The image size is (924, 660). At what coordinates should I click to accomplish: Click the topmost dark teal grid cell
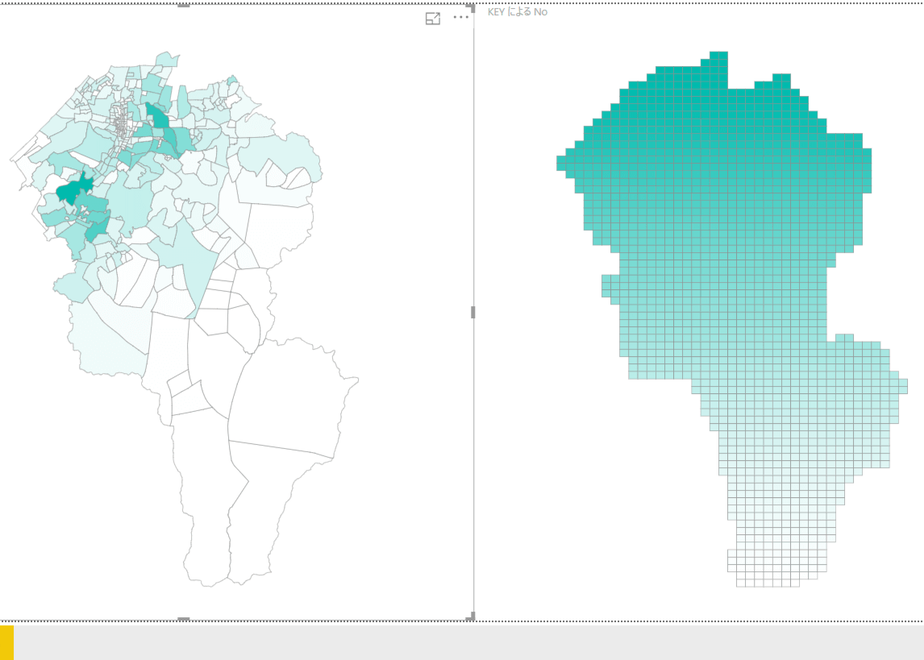(x=718, y=56)
